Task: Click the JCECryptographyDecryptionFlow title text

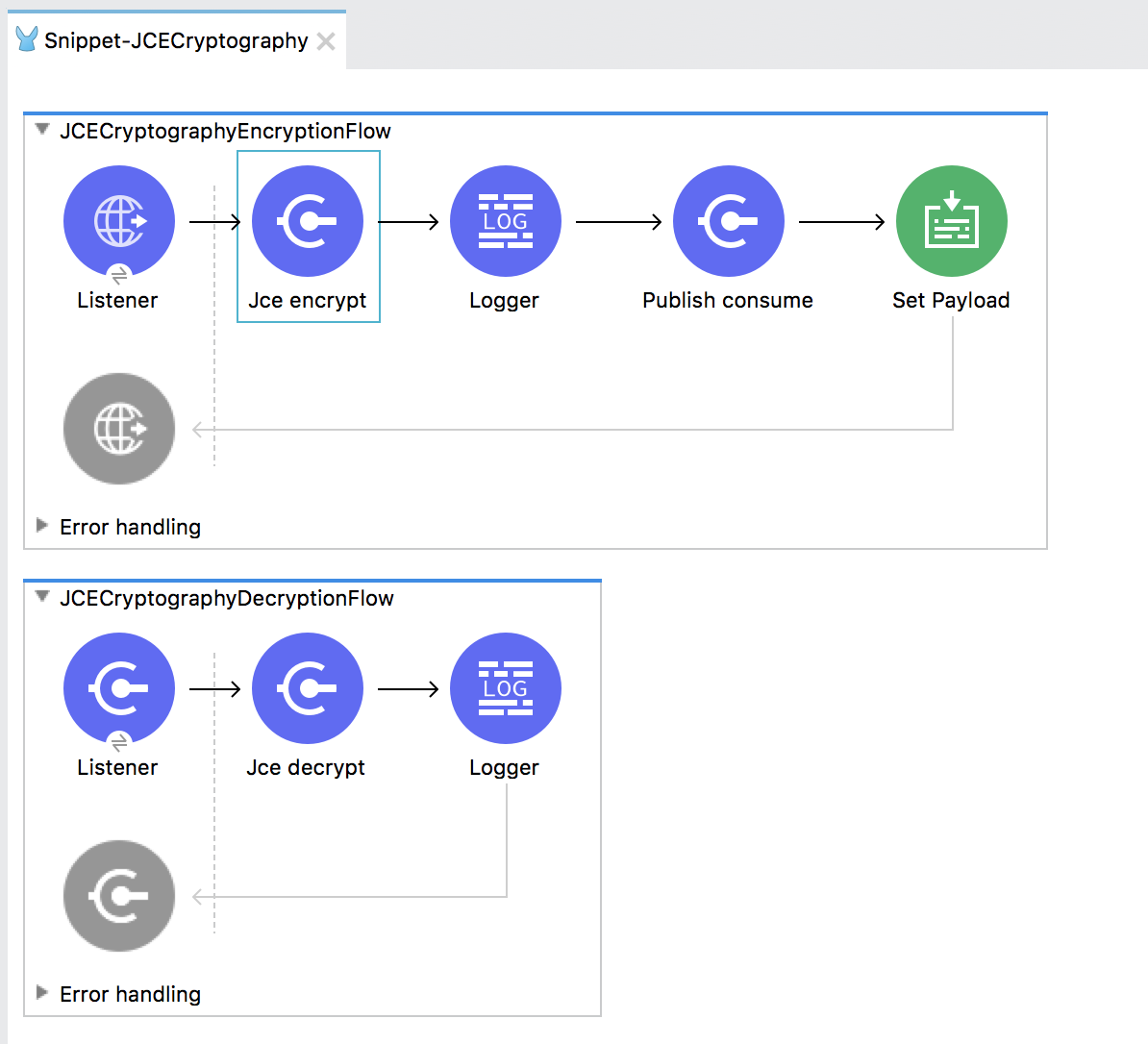Action: pos(227,599)
